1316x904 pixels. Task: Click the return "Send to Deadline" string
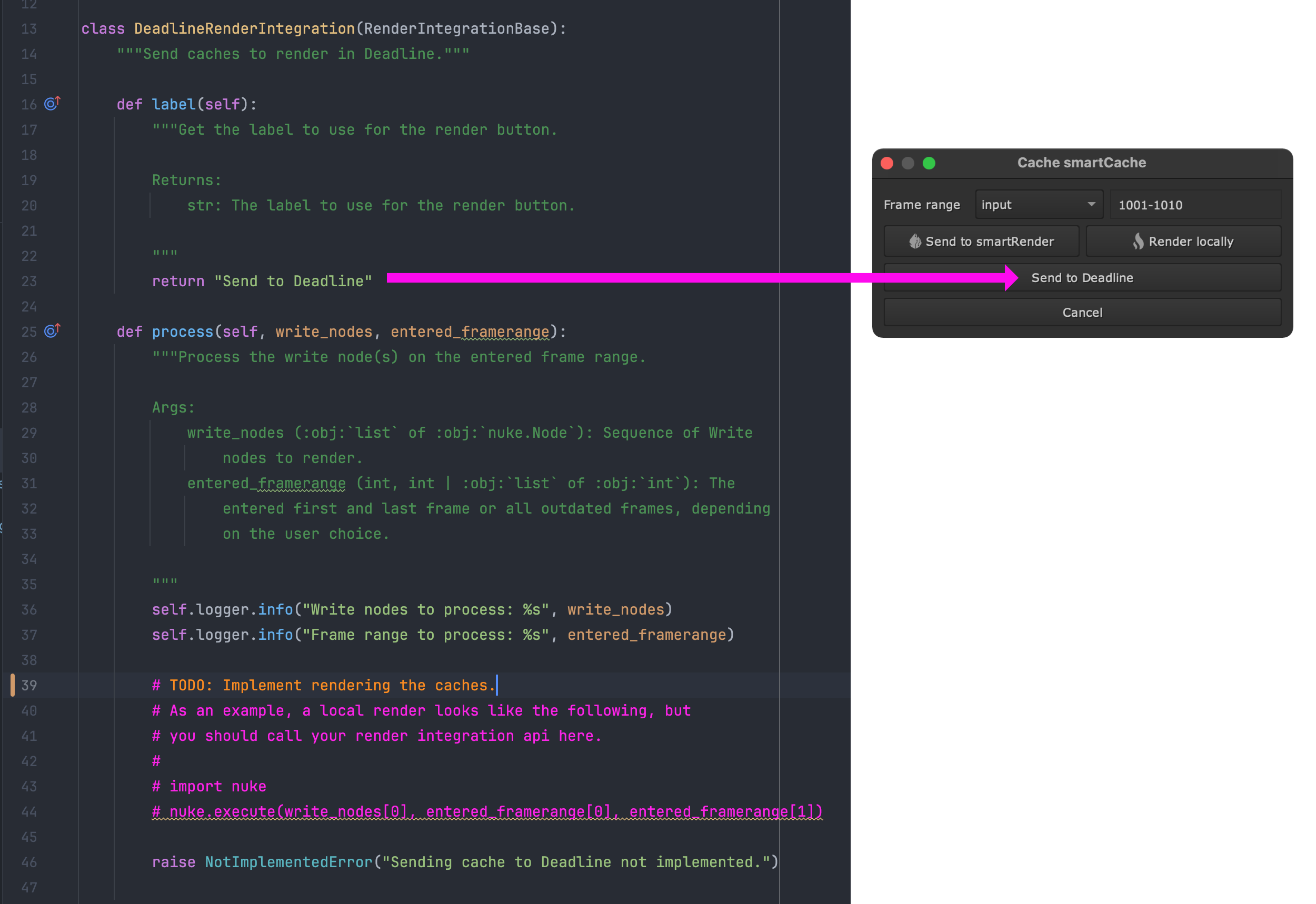[292, 280]
